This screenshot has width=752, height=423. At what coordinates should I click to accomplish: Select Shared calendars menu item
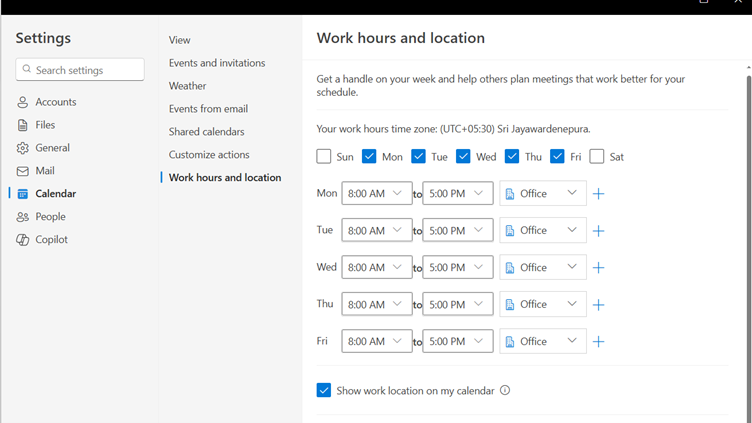206,132
